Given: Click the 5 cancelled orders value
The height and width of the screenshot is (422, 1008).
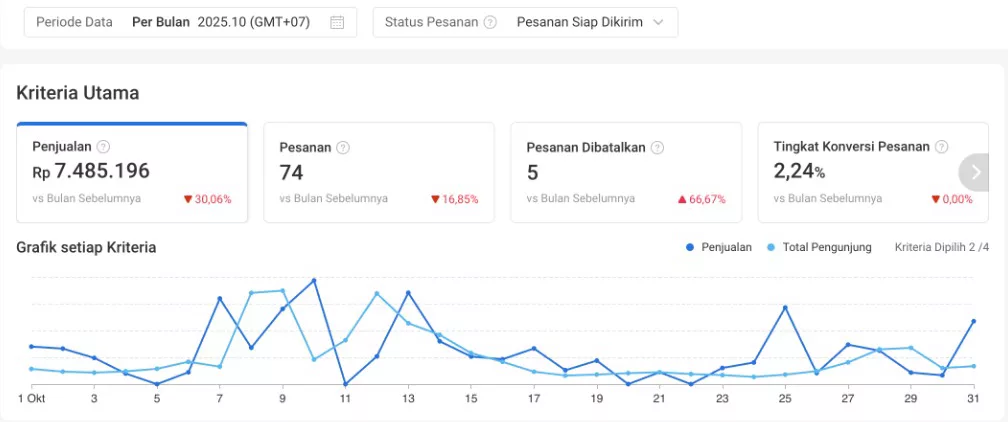Looking at the screenshot, I should (x=532, y=172).
